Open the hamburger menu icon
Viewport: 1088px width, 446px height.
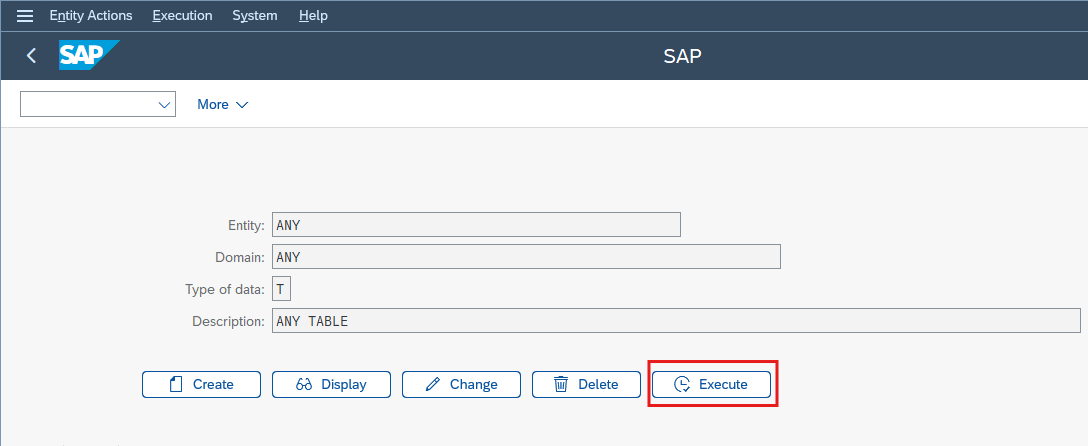pyautogui.click(x=25, y=15)
